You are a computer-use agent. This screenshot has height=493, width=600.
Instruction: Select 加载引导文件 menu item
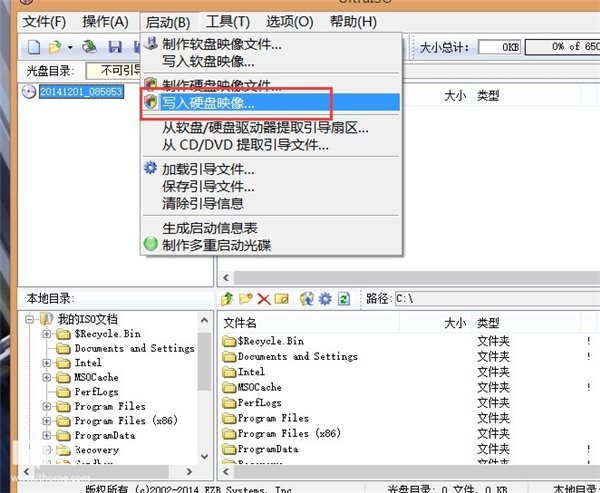(208, 168)
